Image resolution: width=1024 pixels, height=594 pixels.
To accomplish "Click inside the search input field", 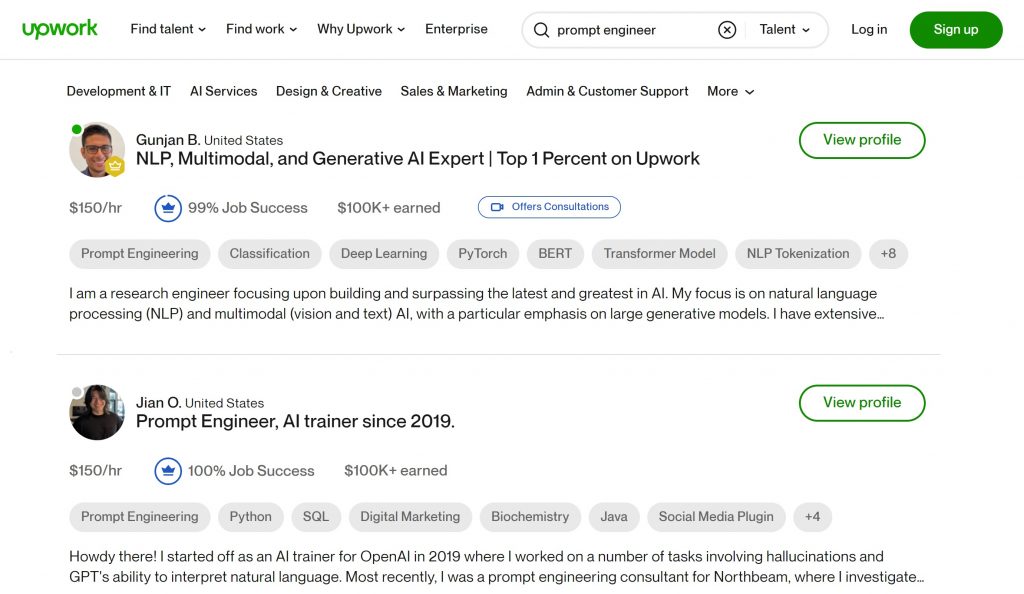I will [630, 30].
